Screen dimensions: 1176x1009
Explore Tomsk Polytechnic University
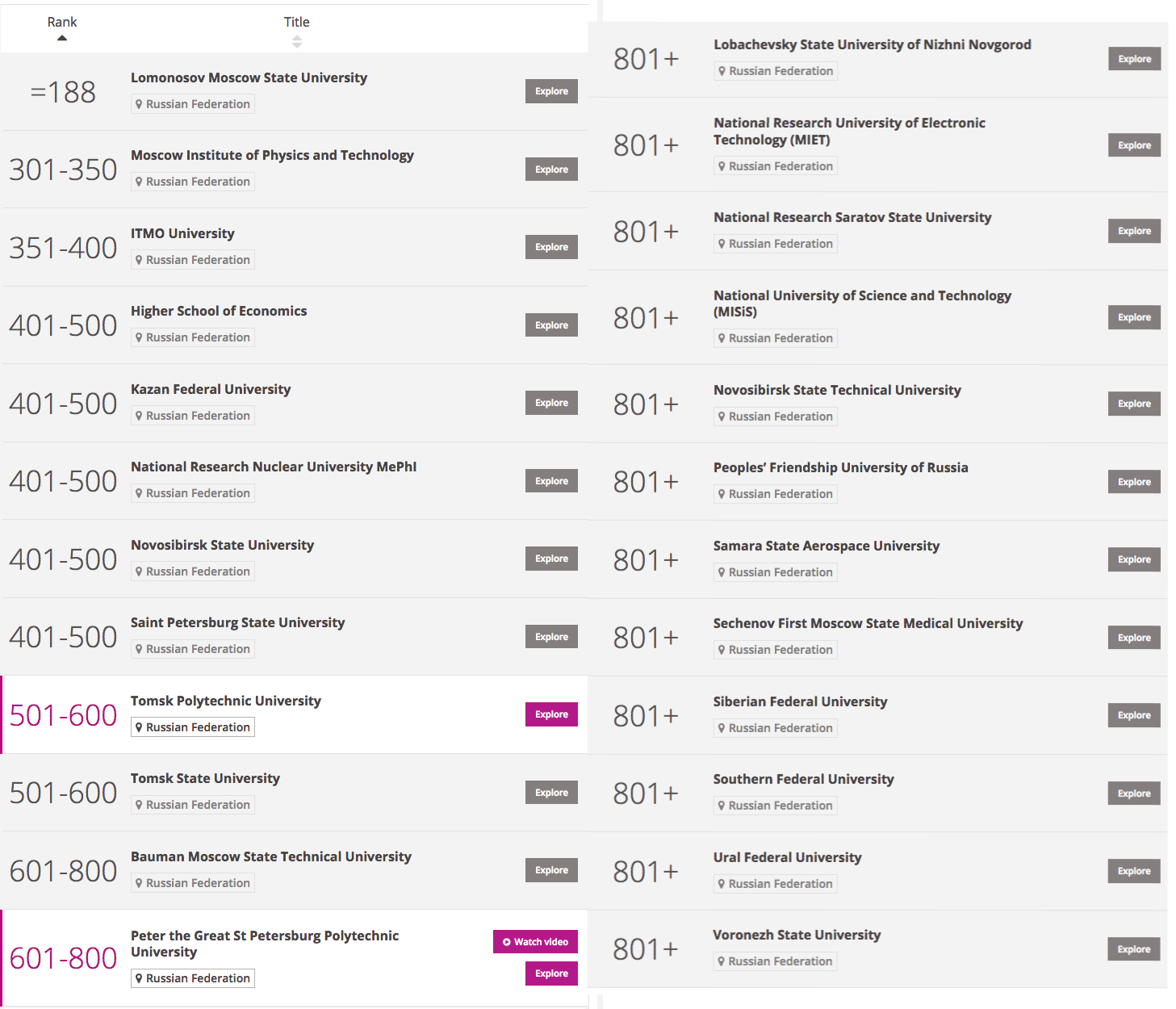tap(551, 714)
